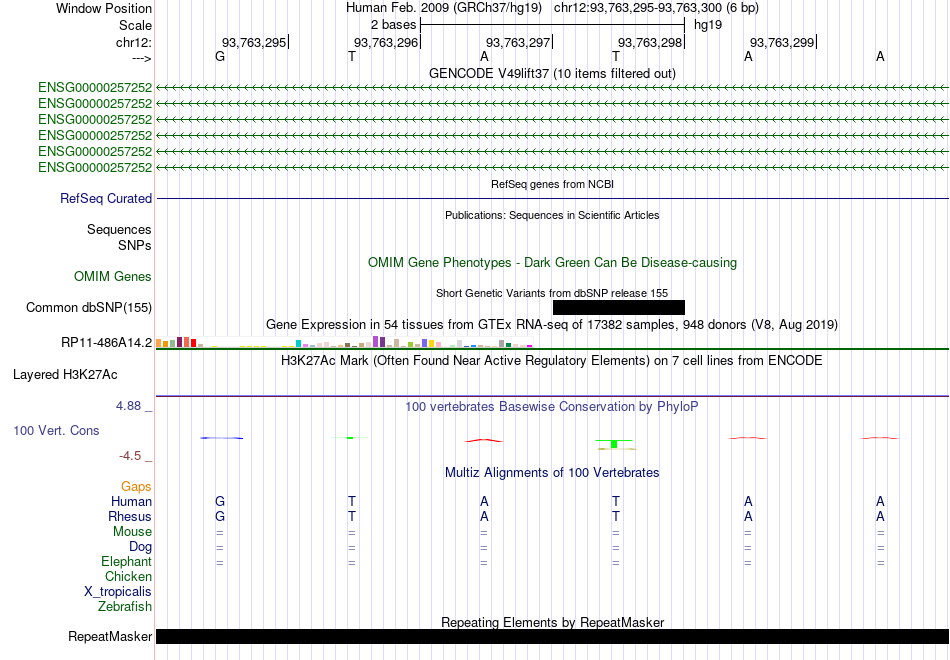Screen dimensions: 950x660
Task: Click the Mouse species label
Action: click(132, 532)
